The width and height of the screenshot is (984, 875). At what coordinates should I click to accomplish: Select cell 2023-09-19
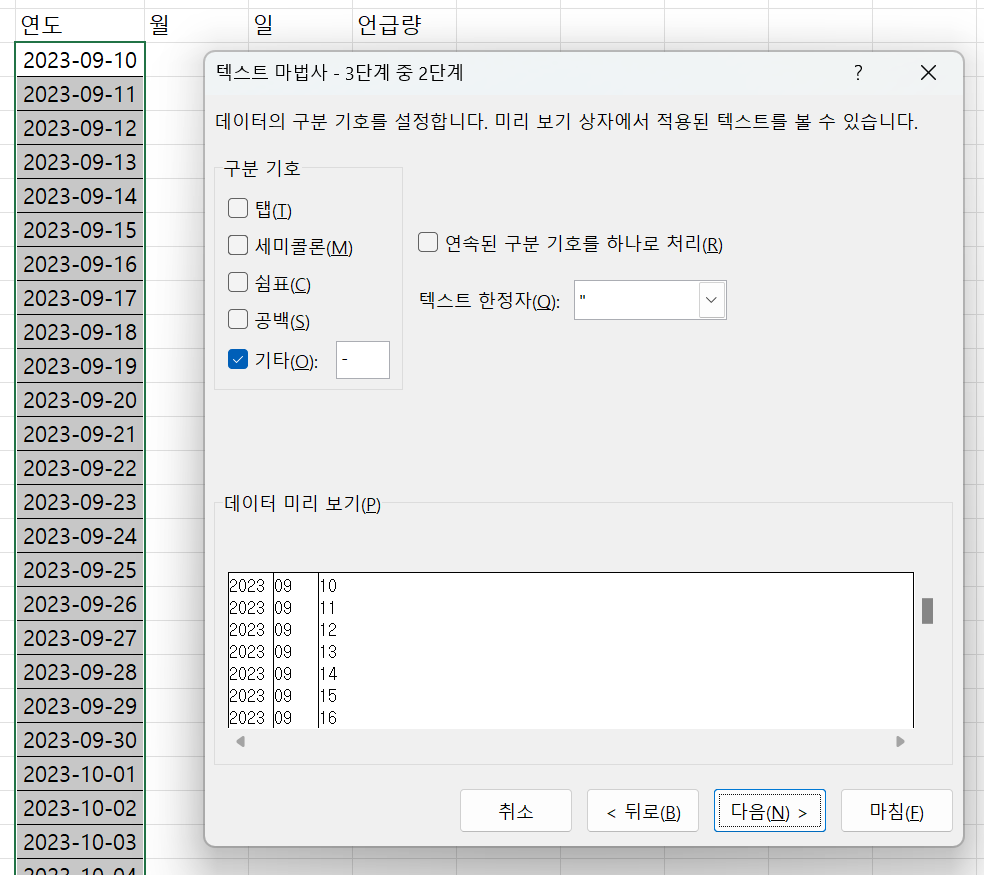[80, 366]
